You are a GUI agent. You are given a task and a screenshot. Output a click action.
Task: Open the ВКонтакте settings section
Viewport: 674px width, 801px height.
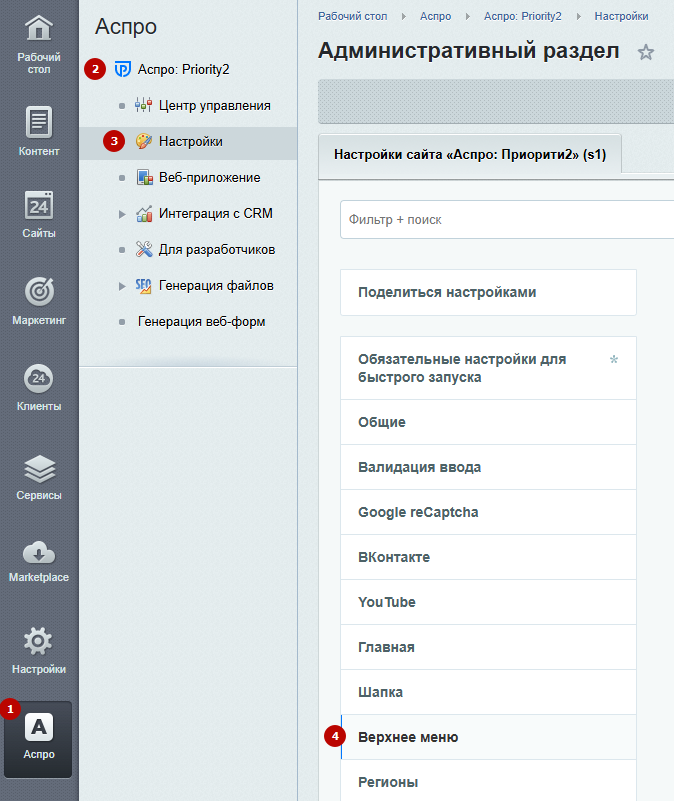(488, 557)
